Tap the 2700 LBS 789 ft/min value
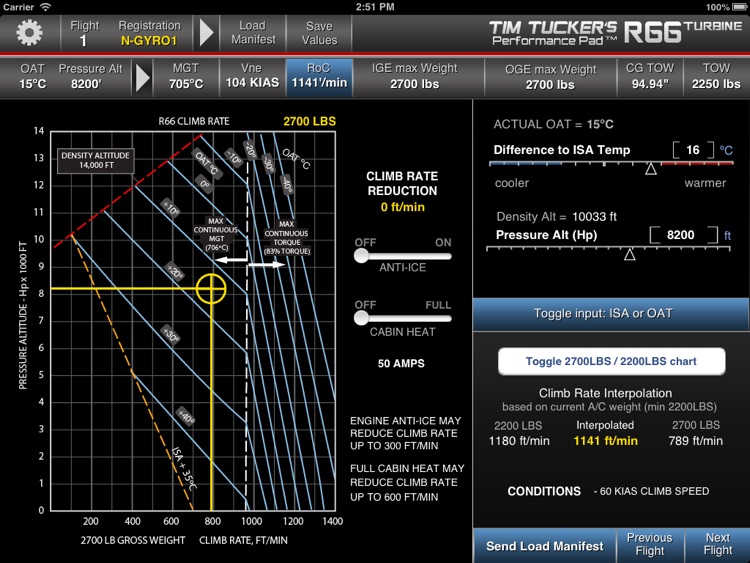750x563 pixels. pyautogui.click(x=695, y=441)
